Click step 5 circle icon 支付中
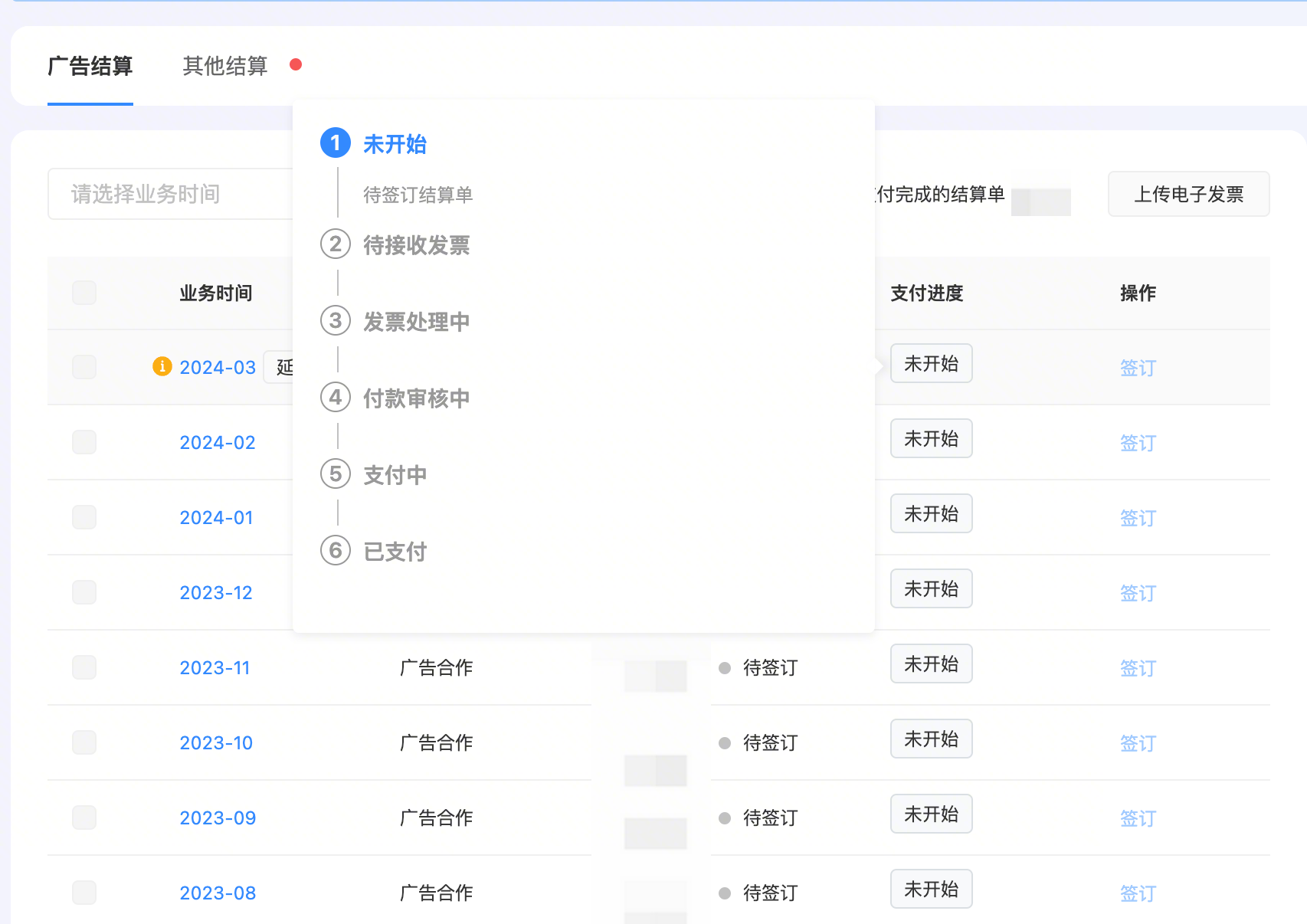Screen dimensions: 1307x924 point(336,474)
